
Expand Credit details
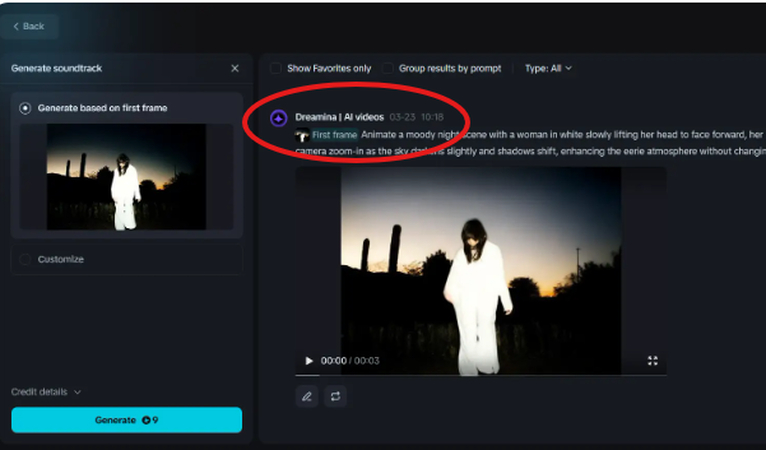46,392
